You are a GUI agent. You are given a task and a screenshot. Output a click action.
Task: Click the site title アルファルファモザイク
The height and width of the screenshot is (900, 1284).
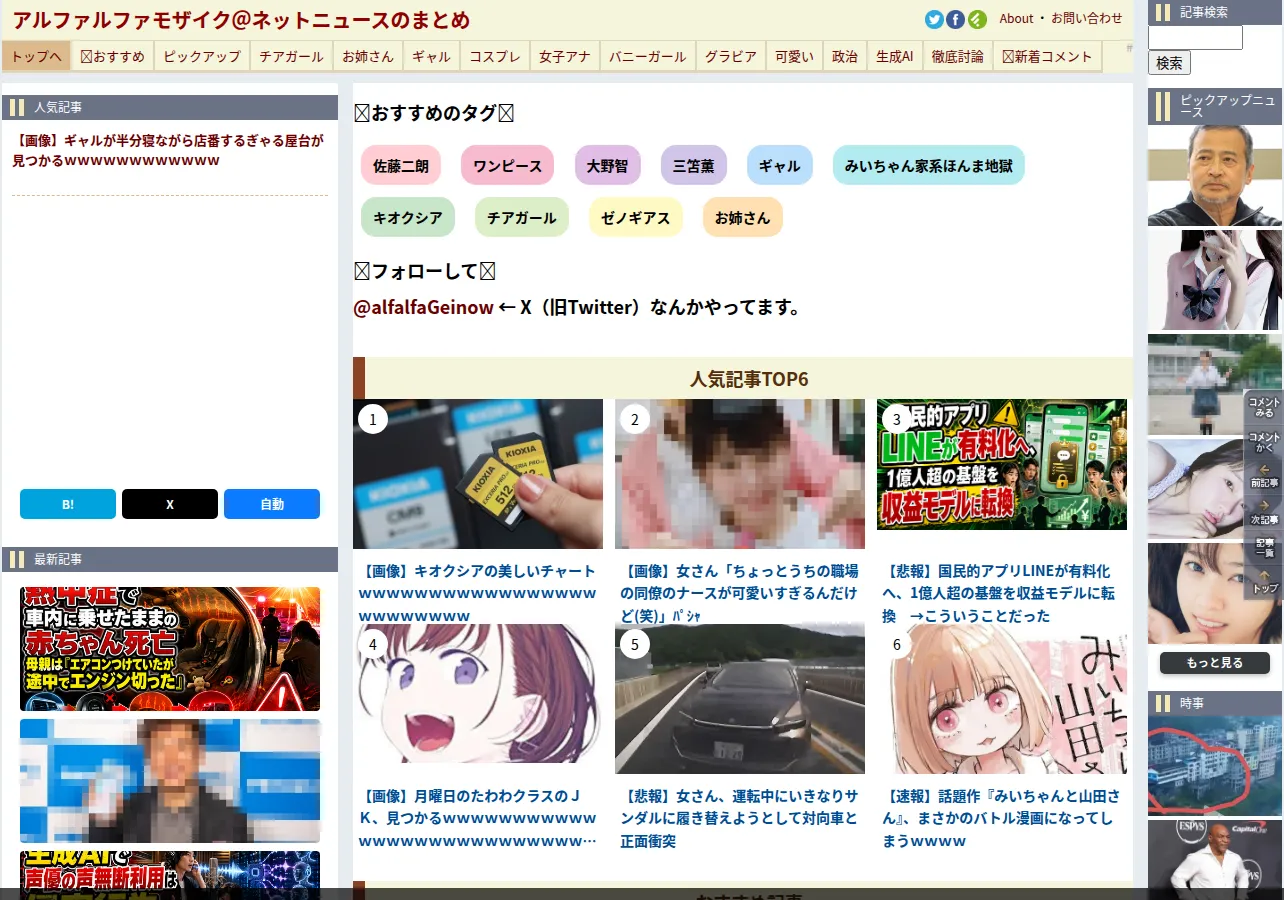click(241, 20)
